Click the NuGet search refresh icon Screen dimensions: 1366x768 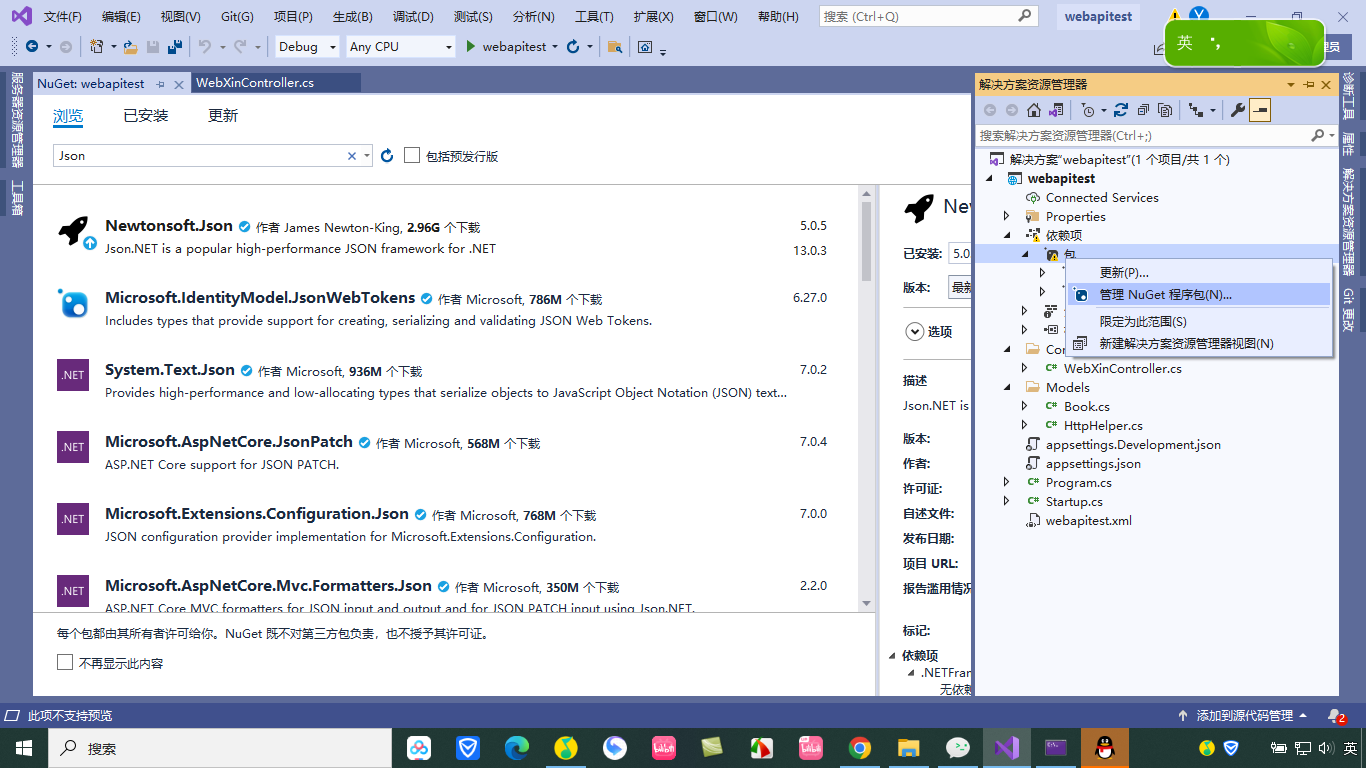(388, 156)
